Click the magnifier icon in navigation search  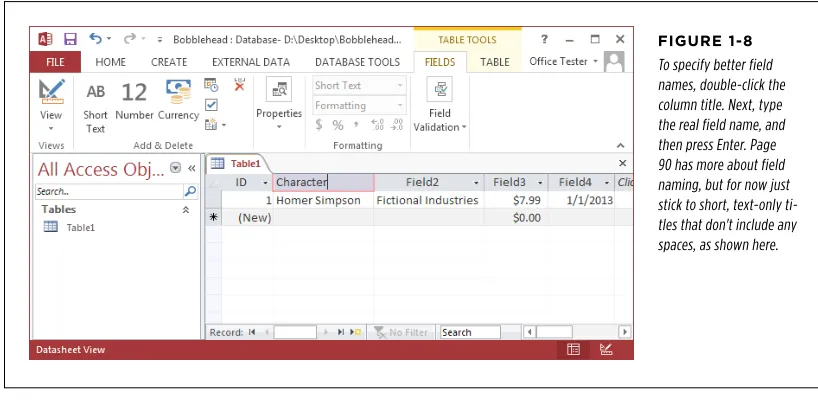tap(190, 191)
